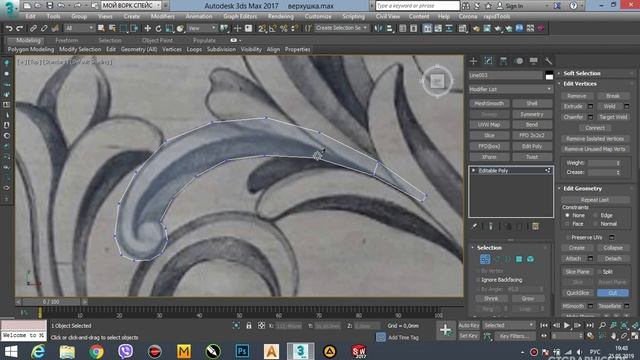Open the Corona menu

click(468, 17)
